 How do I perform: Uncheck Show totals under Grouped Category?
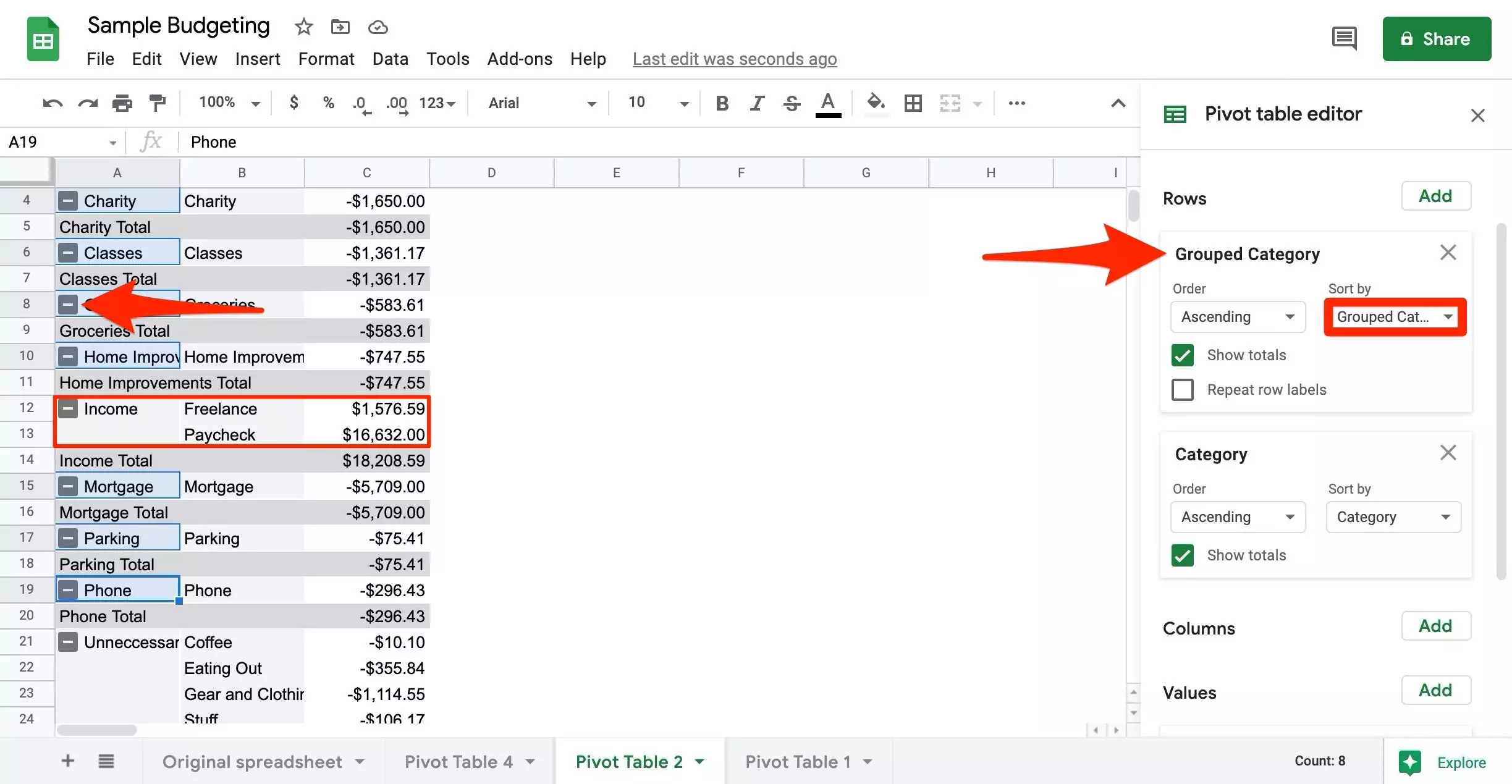(1182, 355)
